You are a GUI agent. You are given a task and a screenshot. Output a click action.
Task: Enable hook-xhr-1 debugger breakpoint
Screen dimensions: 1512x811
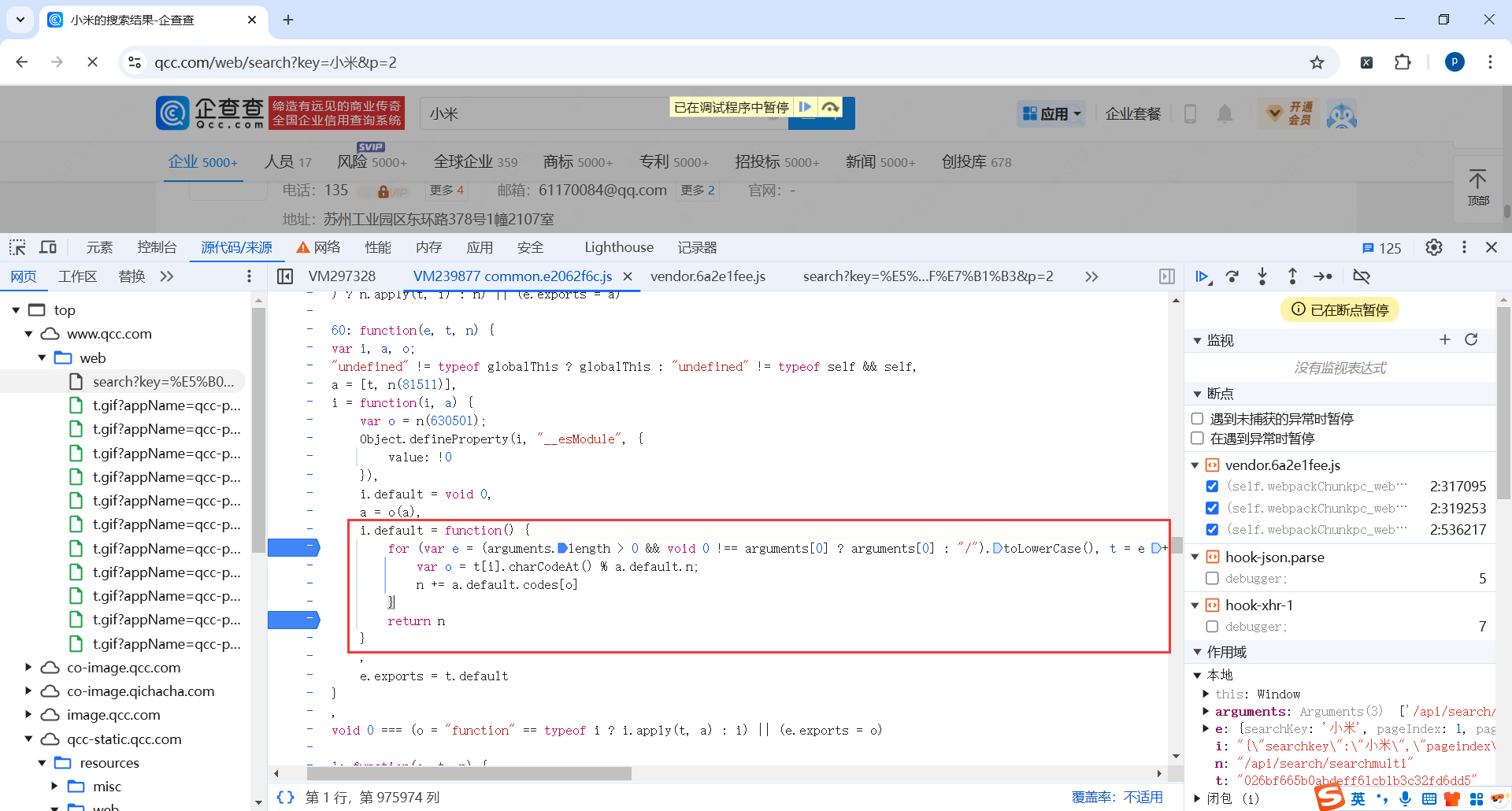pyautogui.click(x=1212, y=627)
